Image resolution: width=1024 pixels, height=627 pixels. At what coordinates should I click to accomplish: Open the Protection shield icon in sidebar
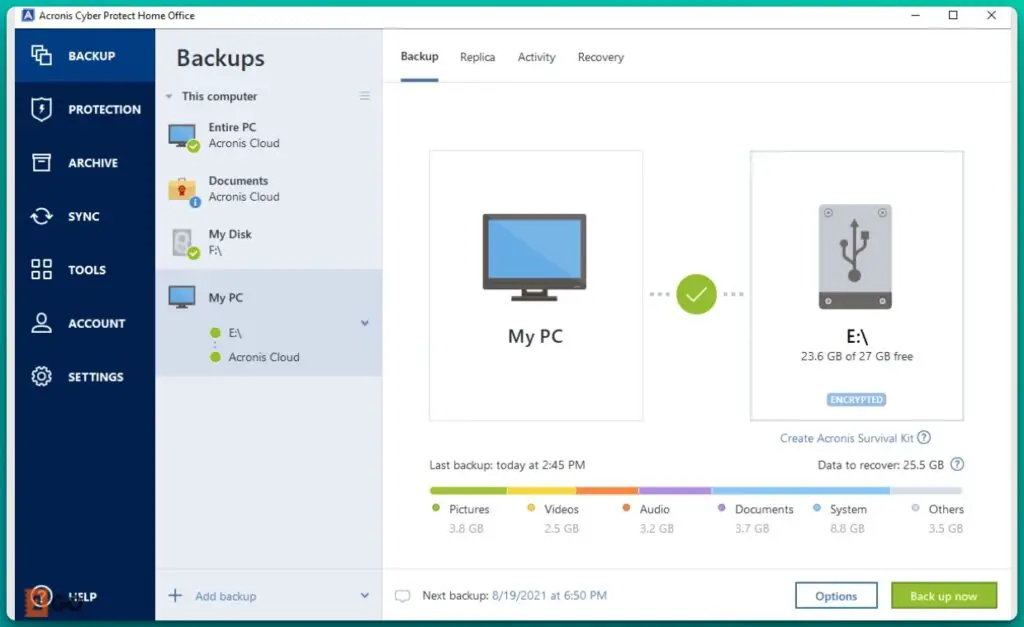click(x=41, y=109)
